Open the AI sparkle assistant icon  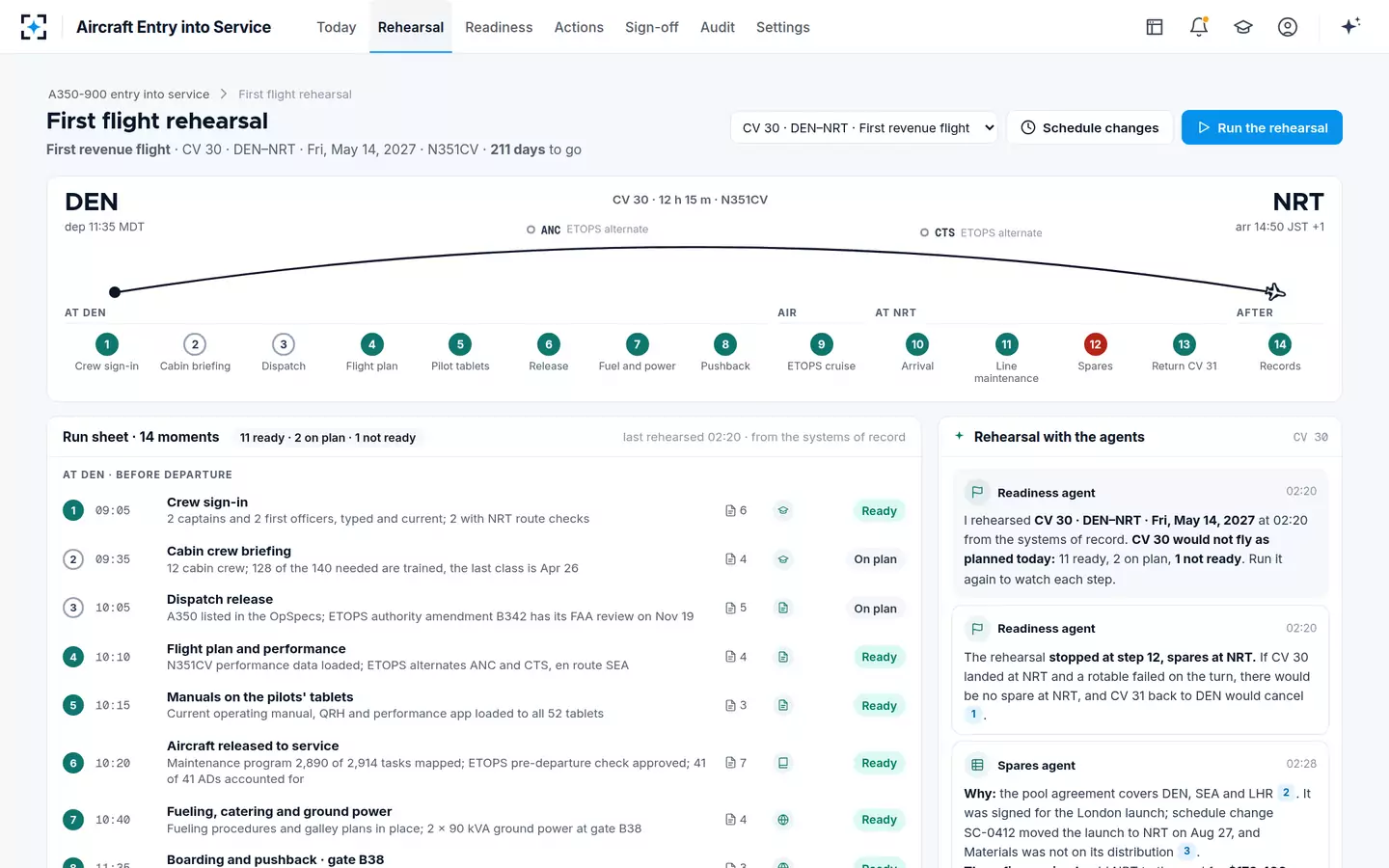click(1350, 26)
